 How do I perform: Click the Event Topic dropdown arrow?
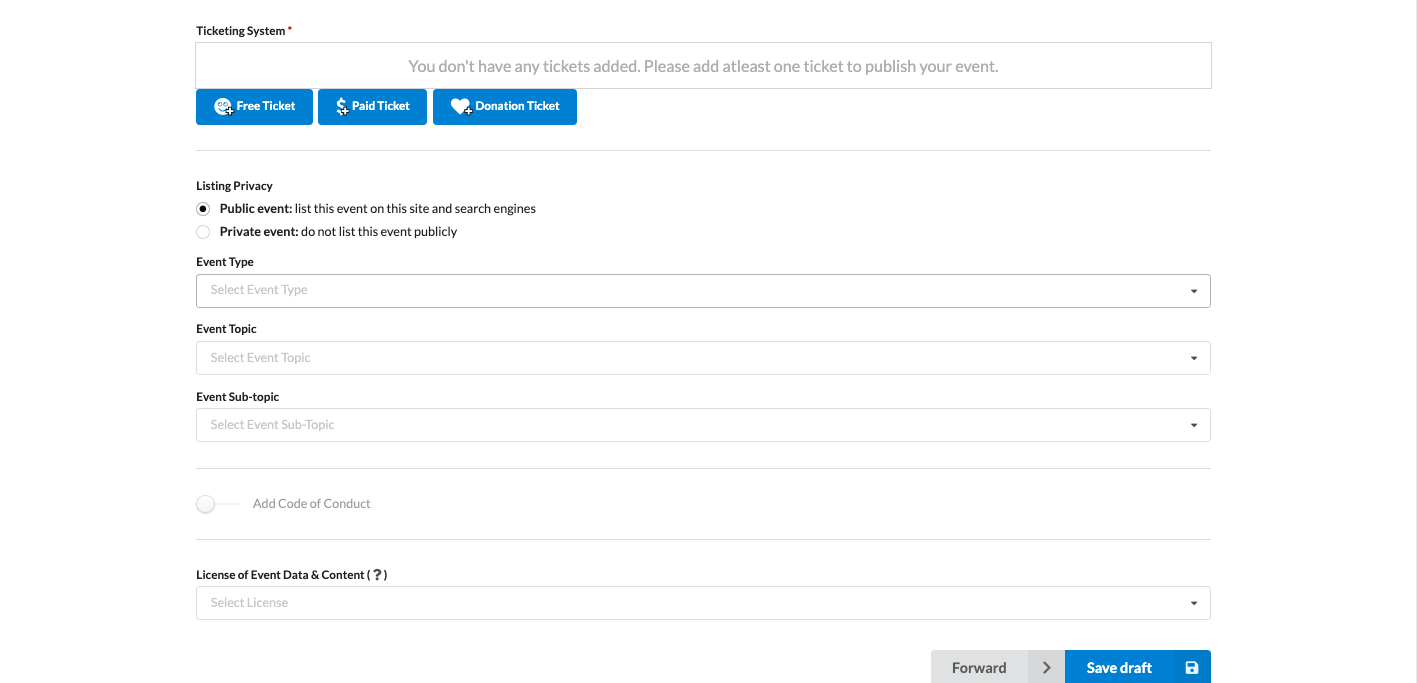point(1194,358)
